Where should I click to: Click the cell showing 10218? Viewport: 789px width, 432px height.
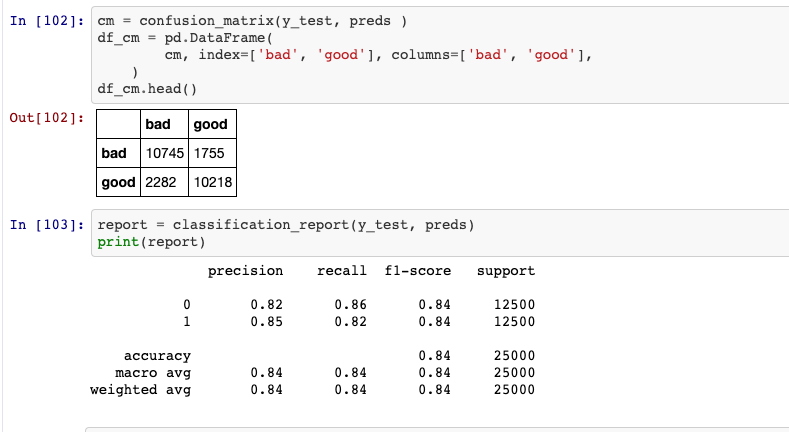click(212, 182)
